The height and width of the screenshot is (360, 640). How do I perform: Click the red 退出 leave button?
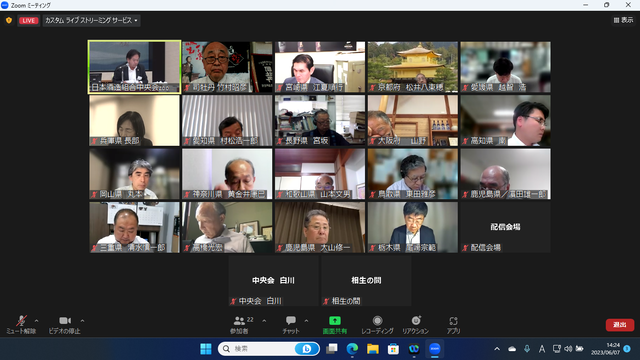click(x=620, y=325)
